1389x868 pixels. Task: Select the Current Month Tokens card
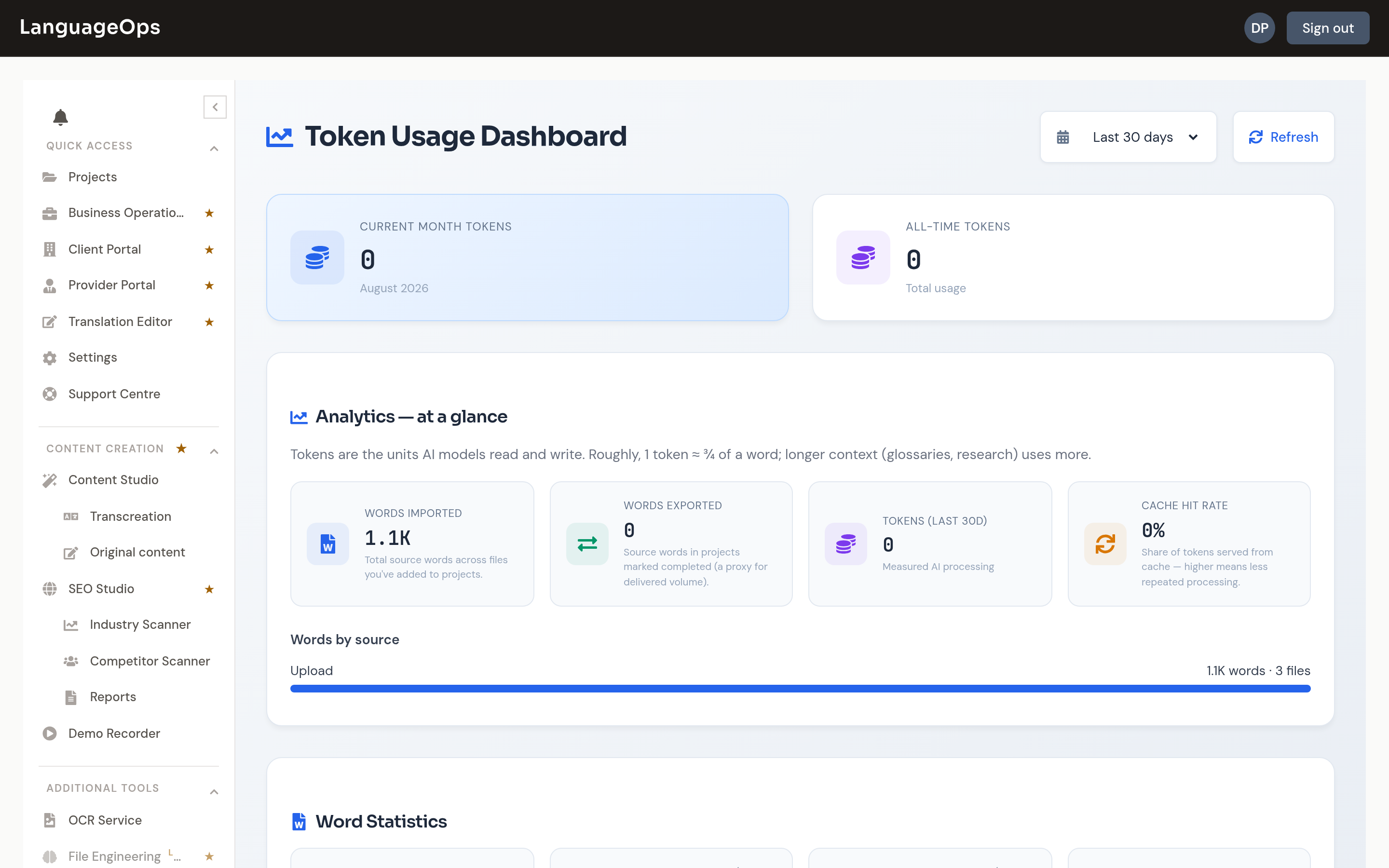click(527, 257)
